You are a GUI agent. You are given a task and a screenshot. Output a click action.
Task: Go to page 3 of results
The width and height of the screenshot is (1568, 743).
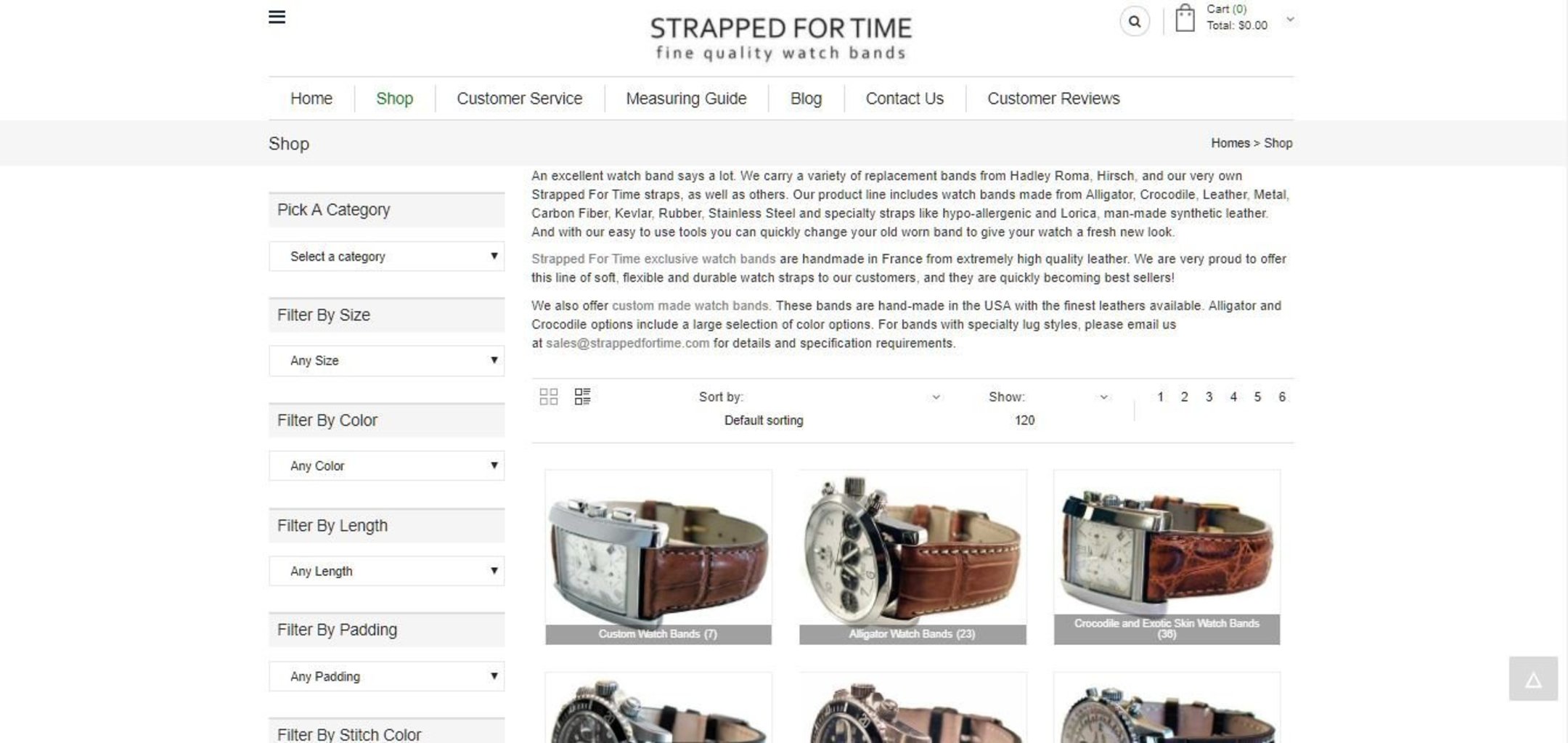pyautogui.click(x=1209, y=397)
